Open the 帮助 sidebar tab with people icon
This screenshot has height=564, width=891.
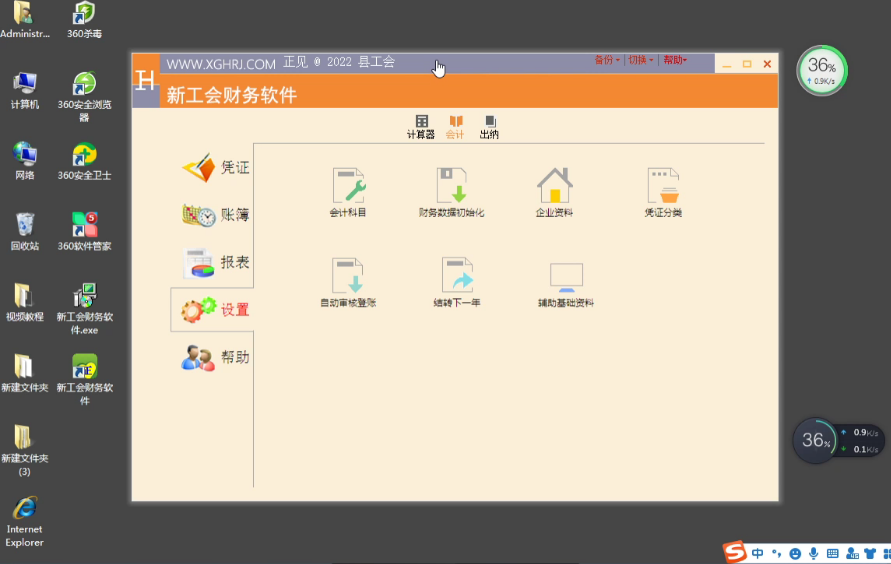[215, 358]
